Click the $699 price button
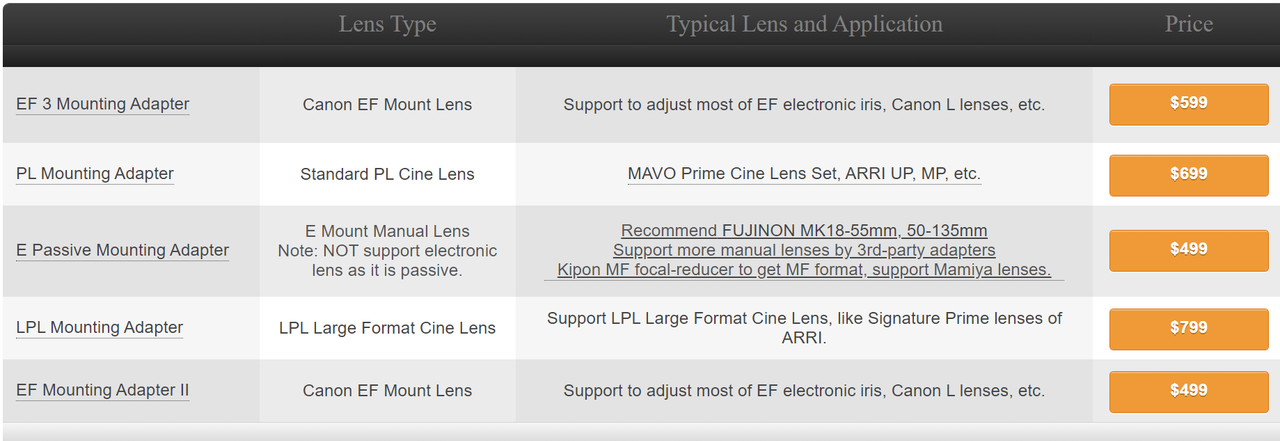This screenshot has width=1280, height=441. 1188,174
